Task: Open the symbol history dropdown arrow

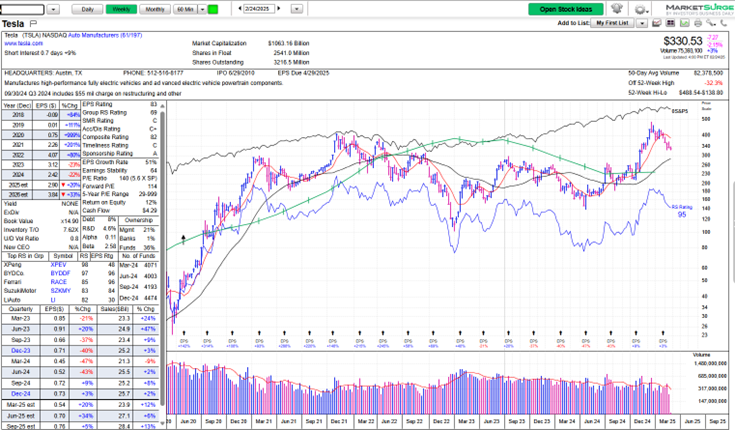Action: pos(53,9)
